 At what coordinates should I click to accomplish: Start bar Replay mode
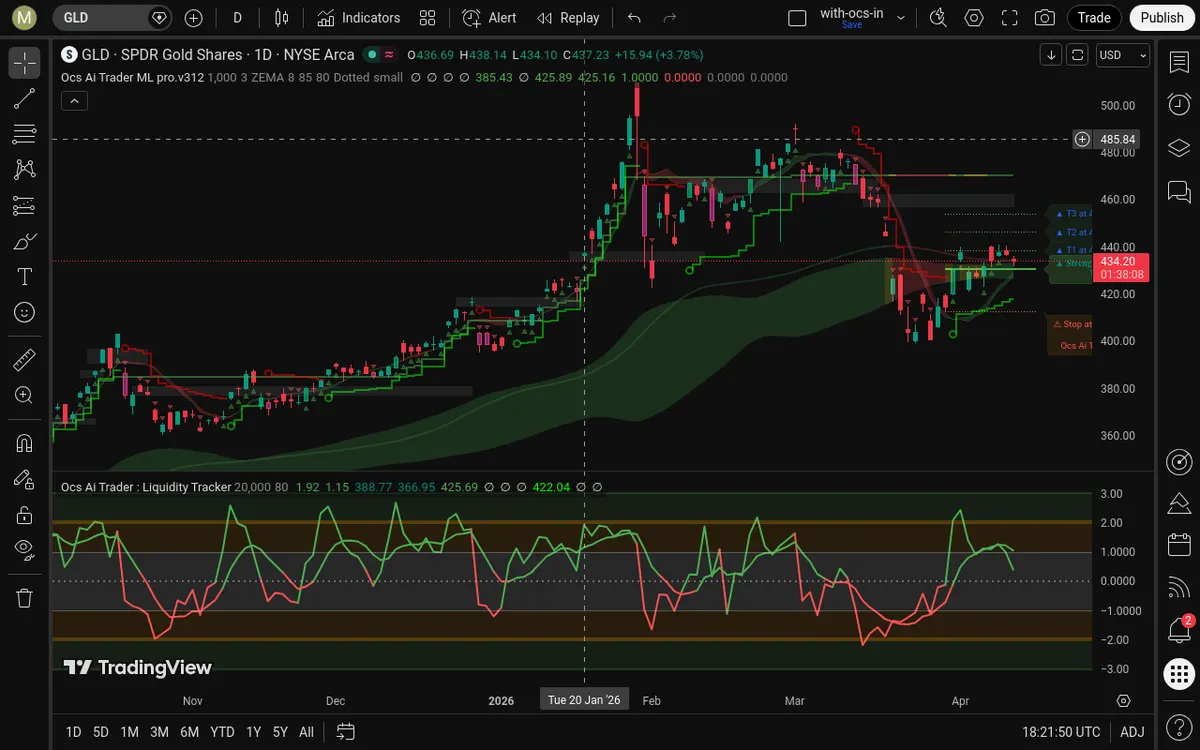click(x=568, y=18)
